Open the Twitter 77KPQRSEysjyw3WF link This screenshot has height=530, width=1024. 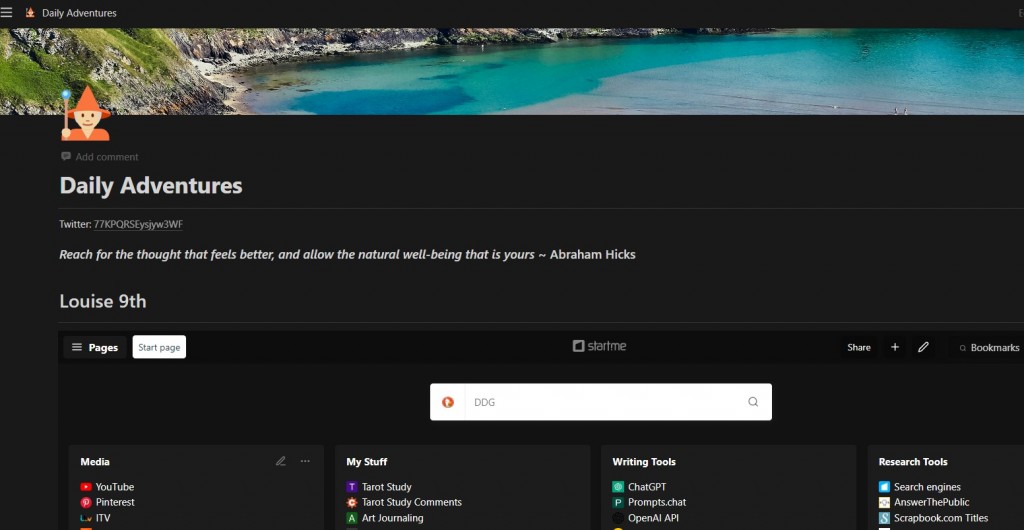(138, 225)
